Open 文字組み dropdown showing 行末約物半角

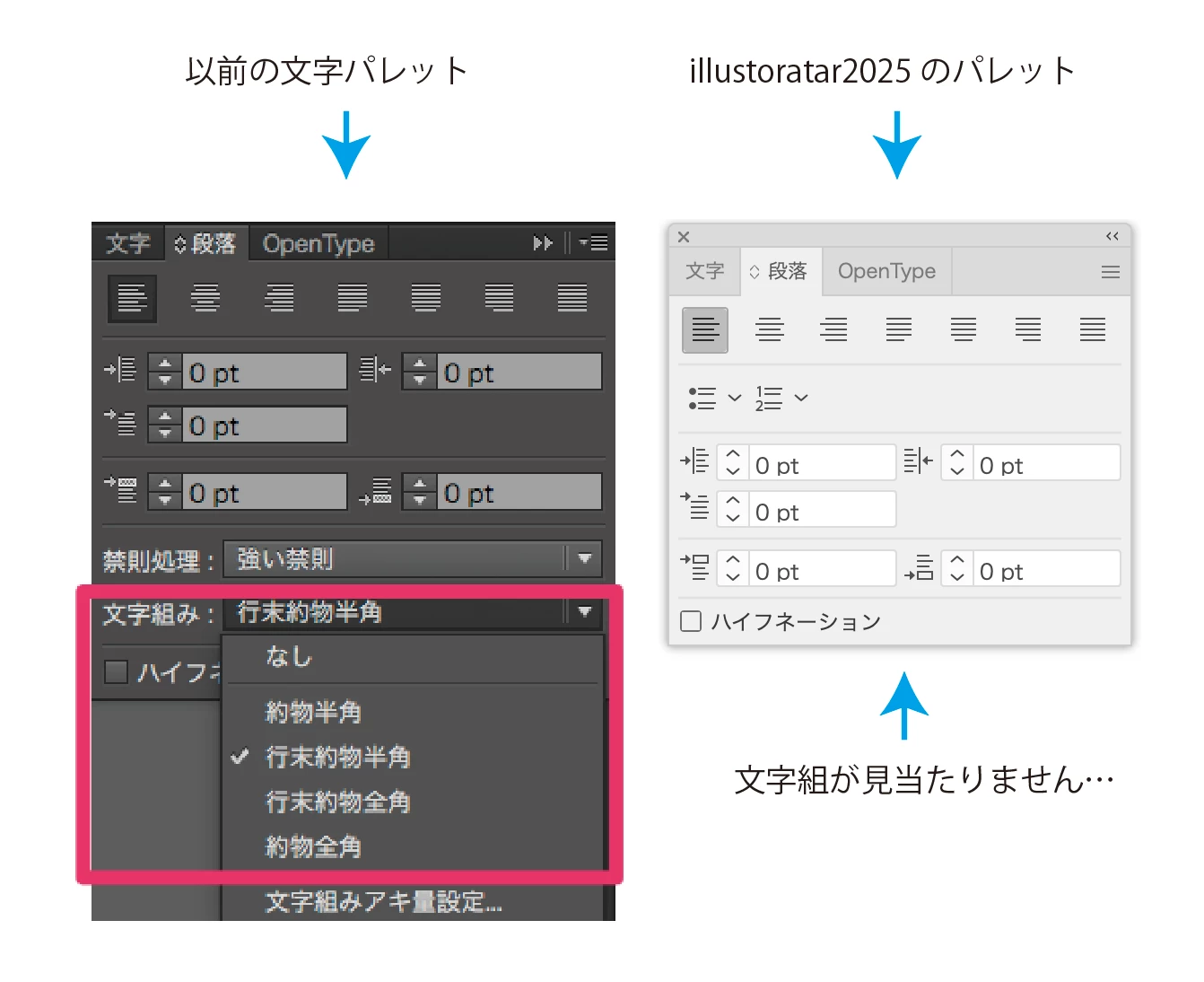coord(413,612)
